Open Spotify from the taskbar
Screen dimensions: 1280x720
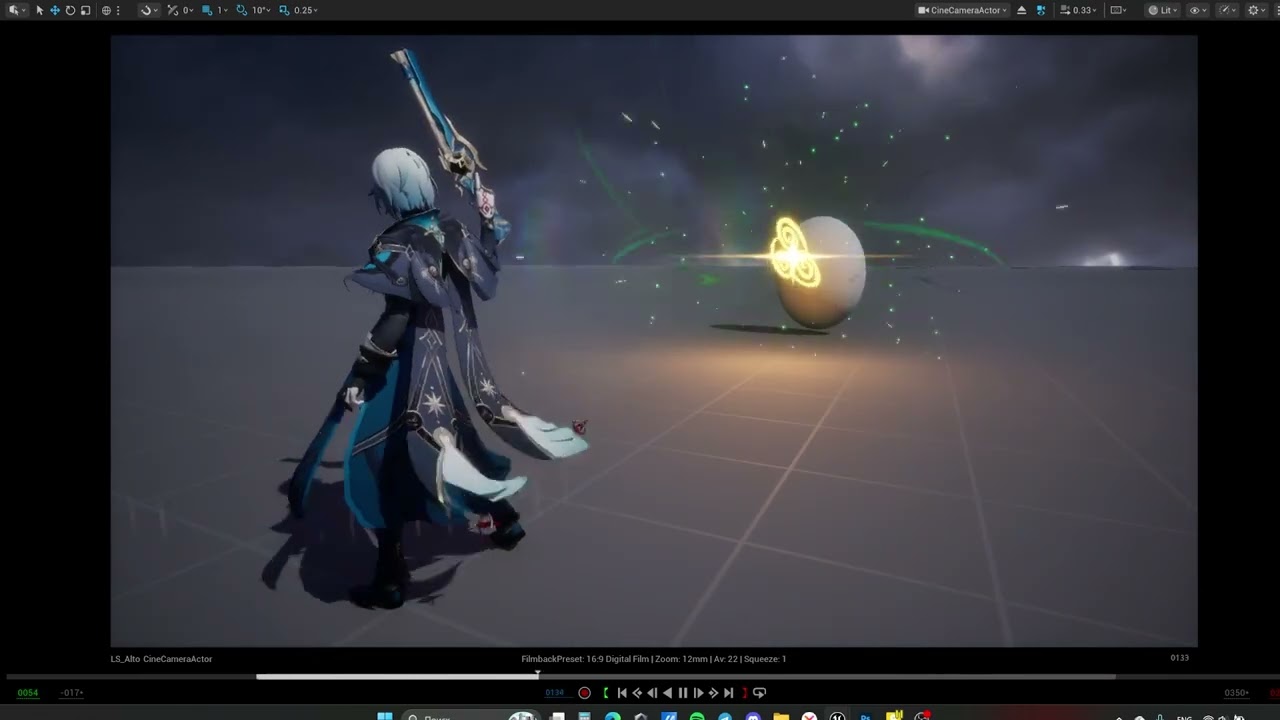pyautogui.click(x=697, y=716)
